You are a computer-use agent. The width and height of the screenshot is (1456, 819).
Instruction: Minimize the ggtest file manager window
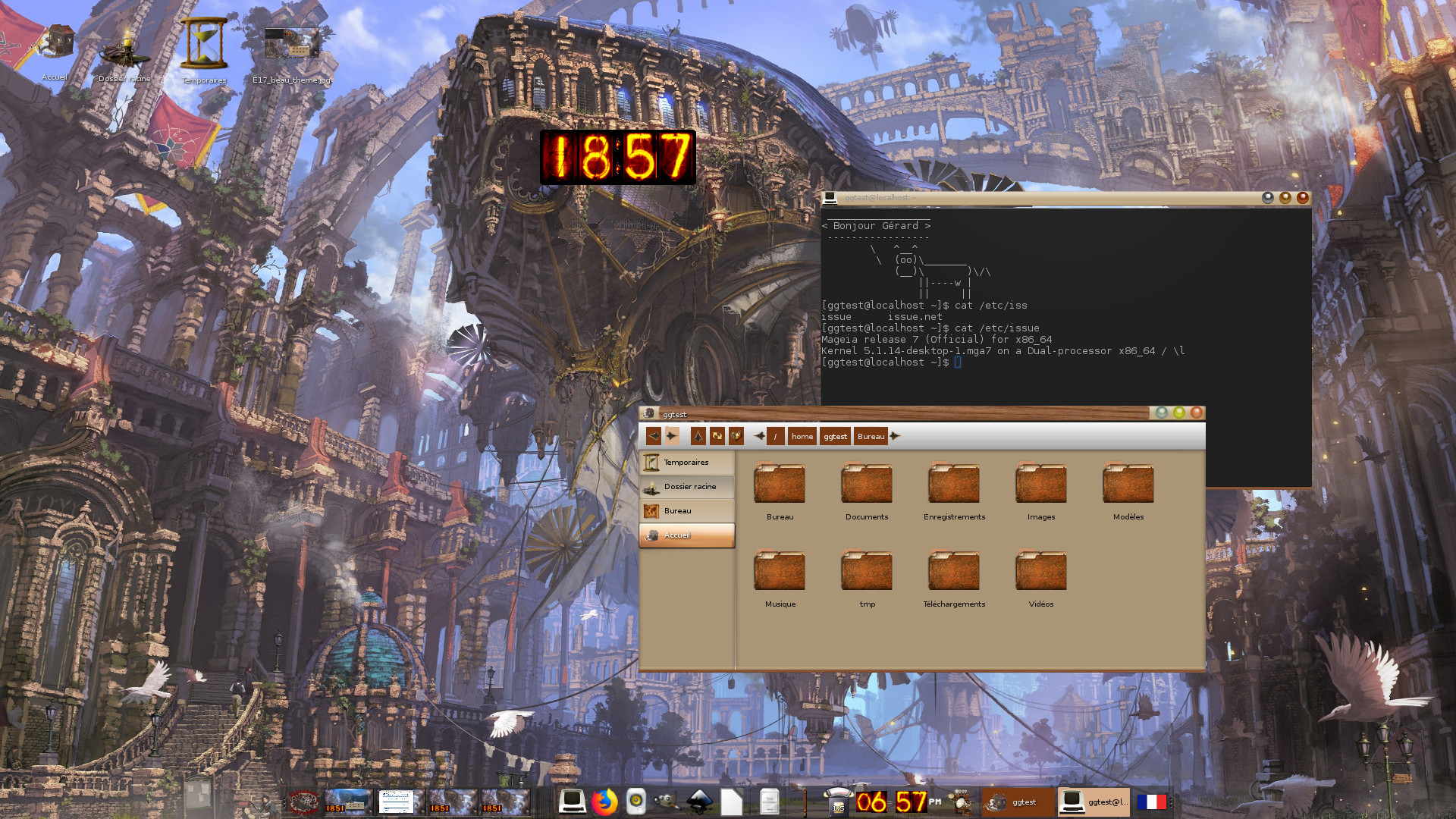click(1161, 413)
